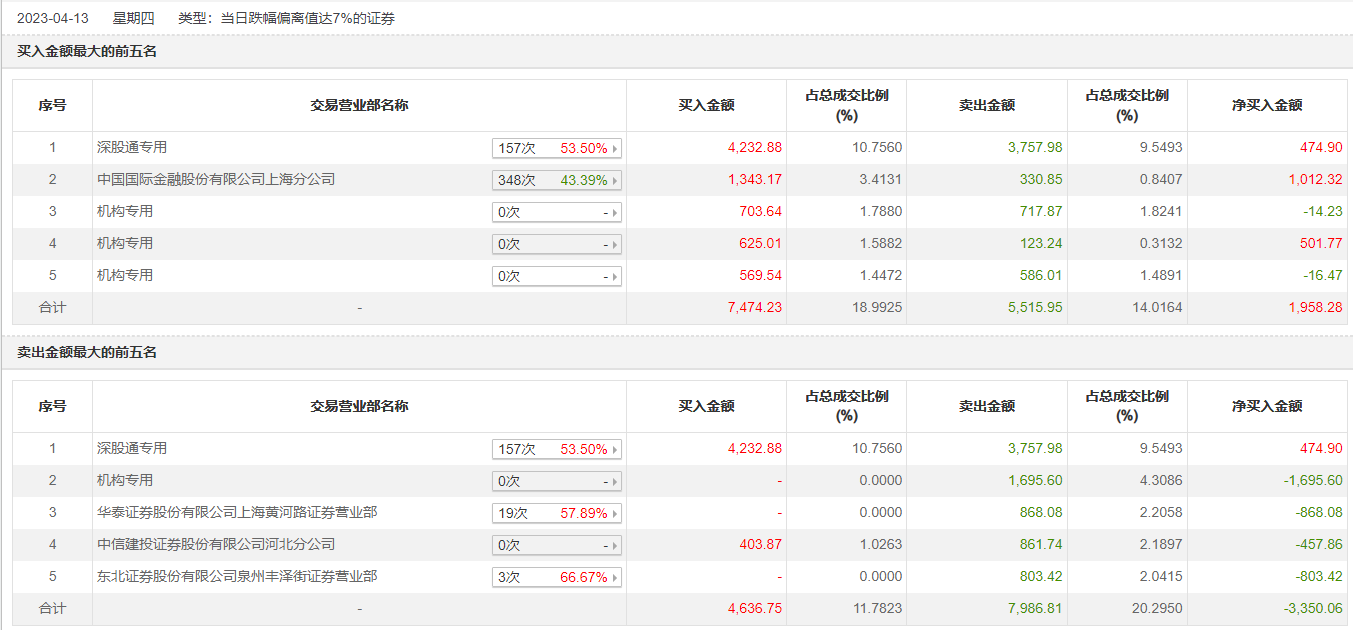Click 中信建投证券股份有限公司河北分公司
The image size is (1353, 630).
tap(216, 545)
